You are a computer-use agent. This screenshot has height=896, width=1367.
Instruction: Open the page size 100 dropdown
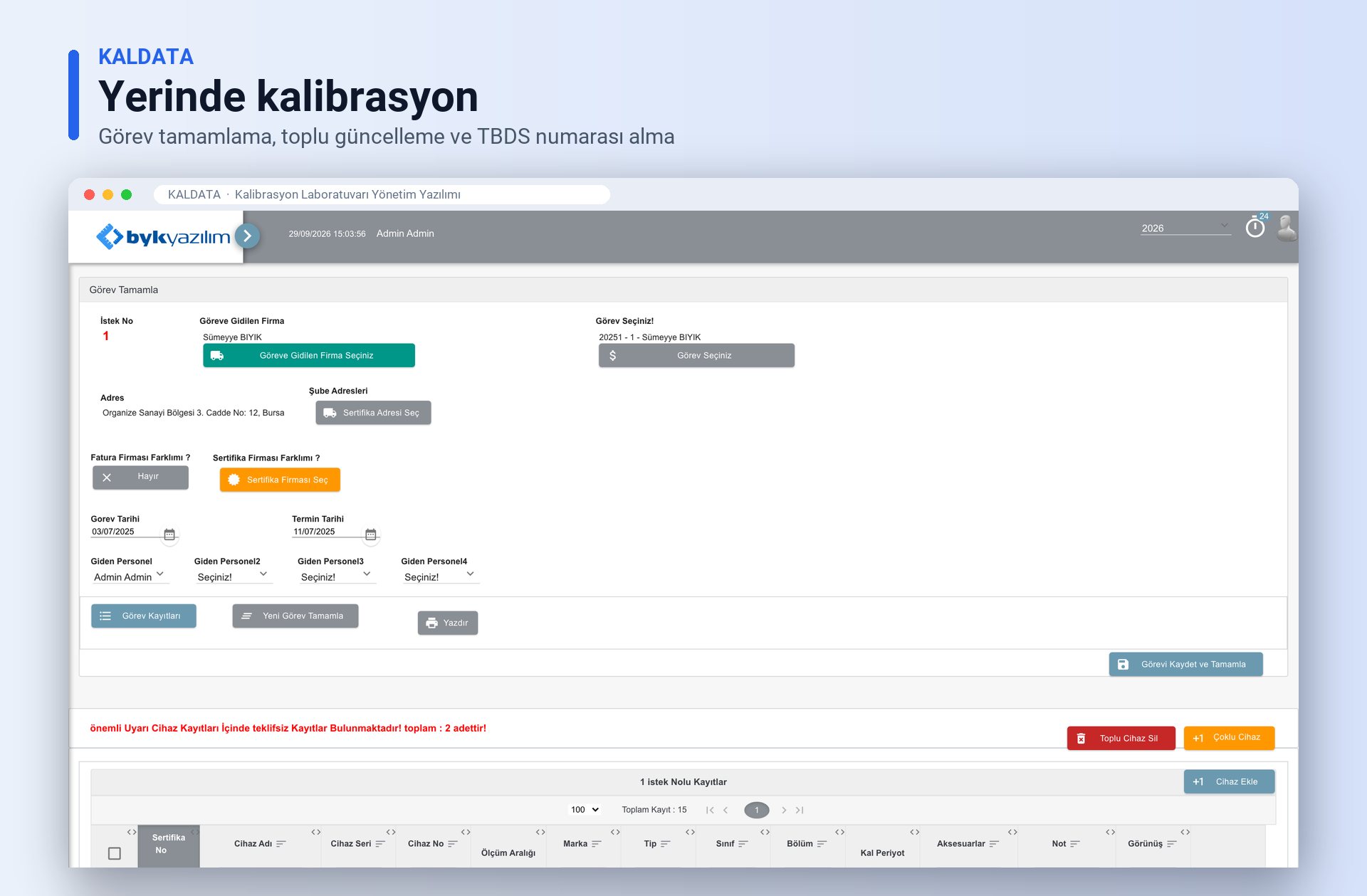(x=585, y=810)
